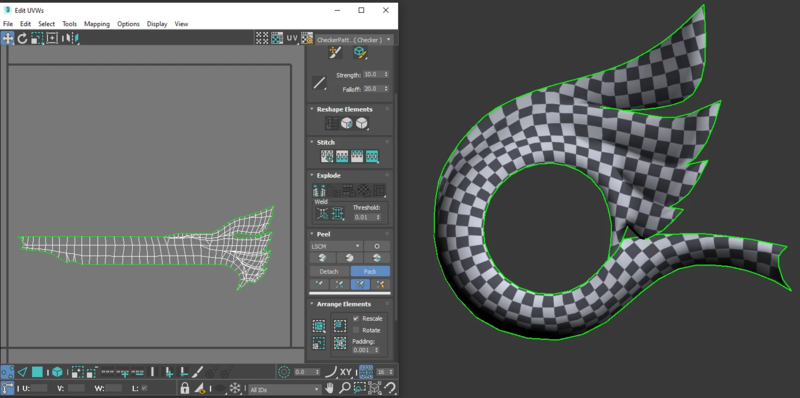Toggle the Lock Selection padlock
This screenshot has width=800, height=398.
coord(185,388)
